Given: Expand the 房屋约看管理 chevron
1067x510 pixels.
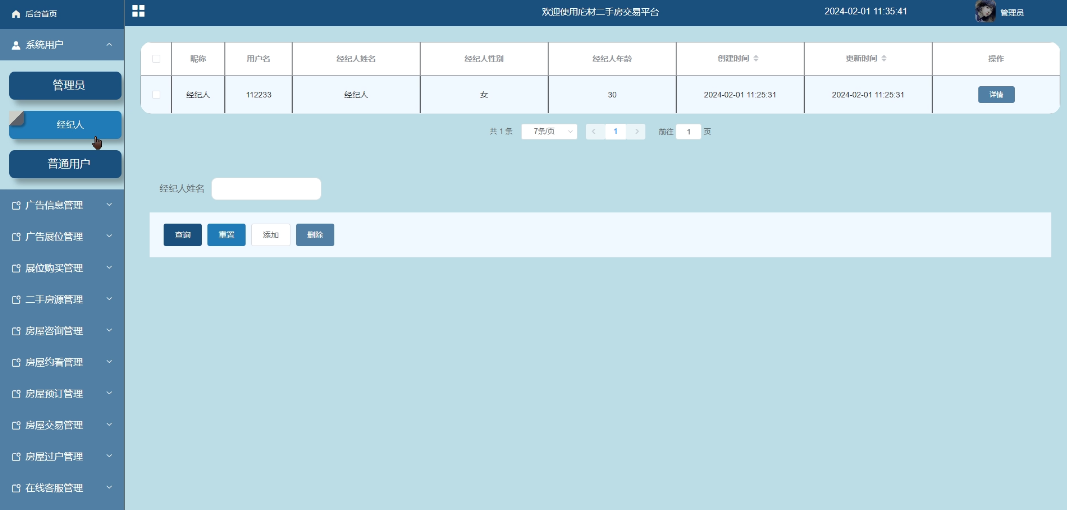Looking at the screenshot, I should point(110,362).
